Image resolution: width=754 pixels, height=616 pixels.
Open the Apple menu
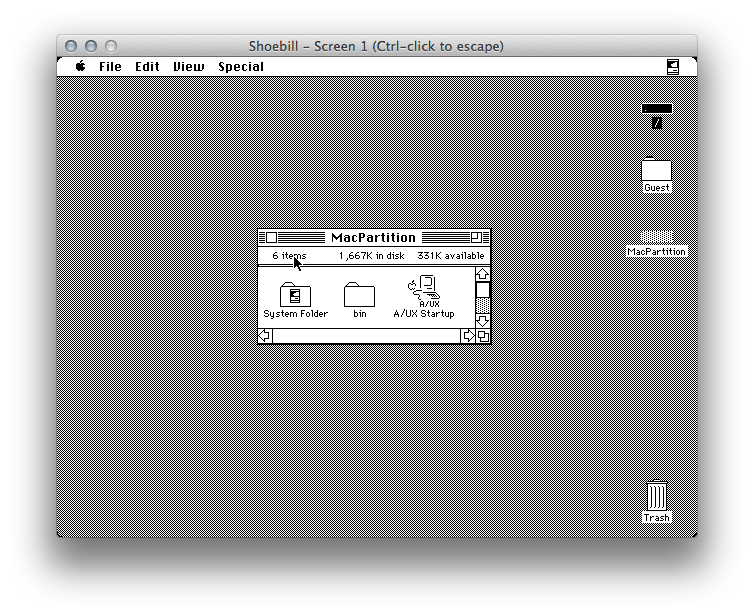(81, 66)
